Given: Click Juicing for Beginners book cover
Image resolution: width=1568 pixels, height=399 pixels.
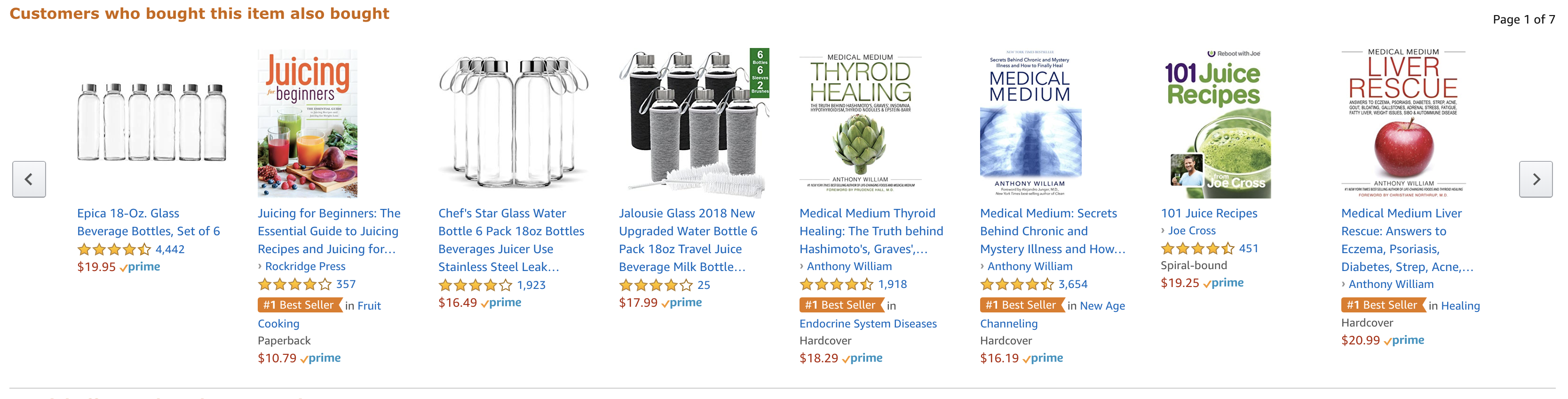Looking at the screenshot, I should coord(308,124).
